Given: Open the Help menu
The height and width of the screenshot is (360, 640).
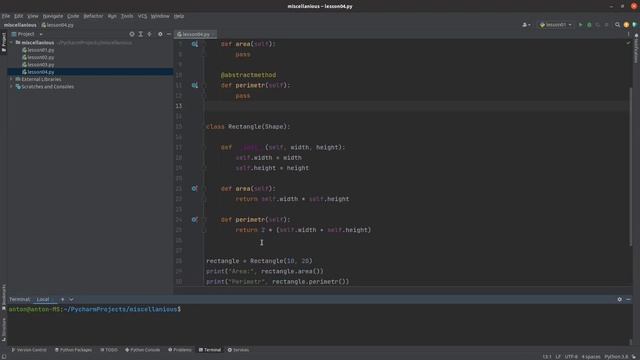Looking at the screenshot, I should point(179,16).
